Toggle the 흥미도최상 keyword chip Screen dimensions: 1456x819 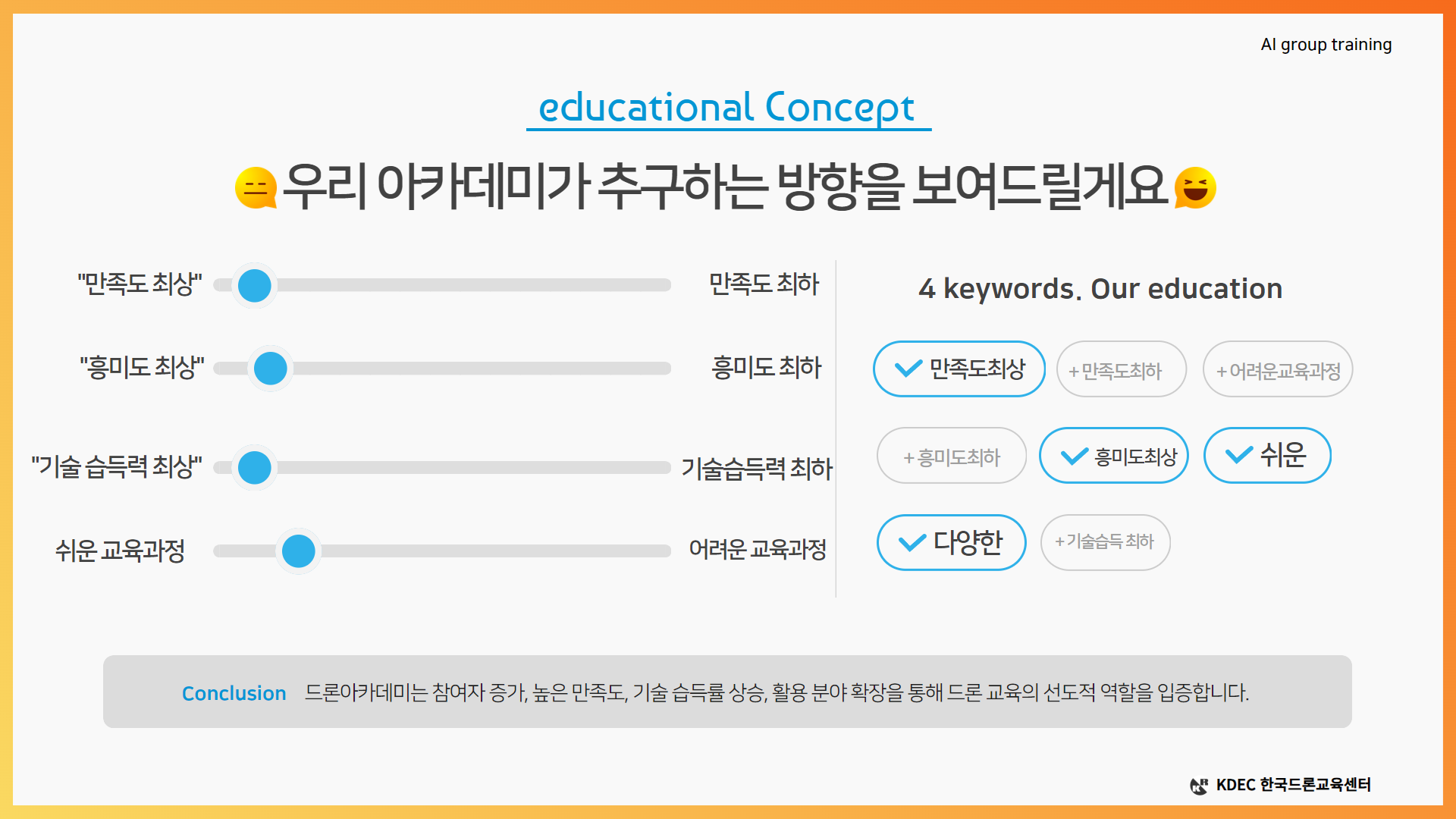point(1113,456)
